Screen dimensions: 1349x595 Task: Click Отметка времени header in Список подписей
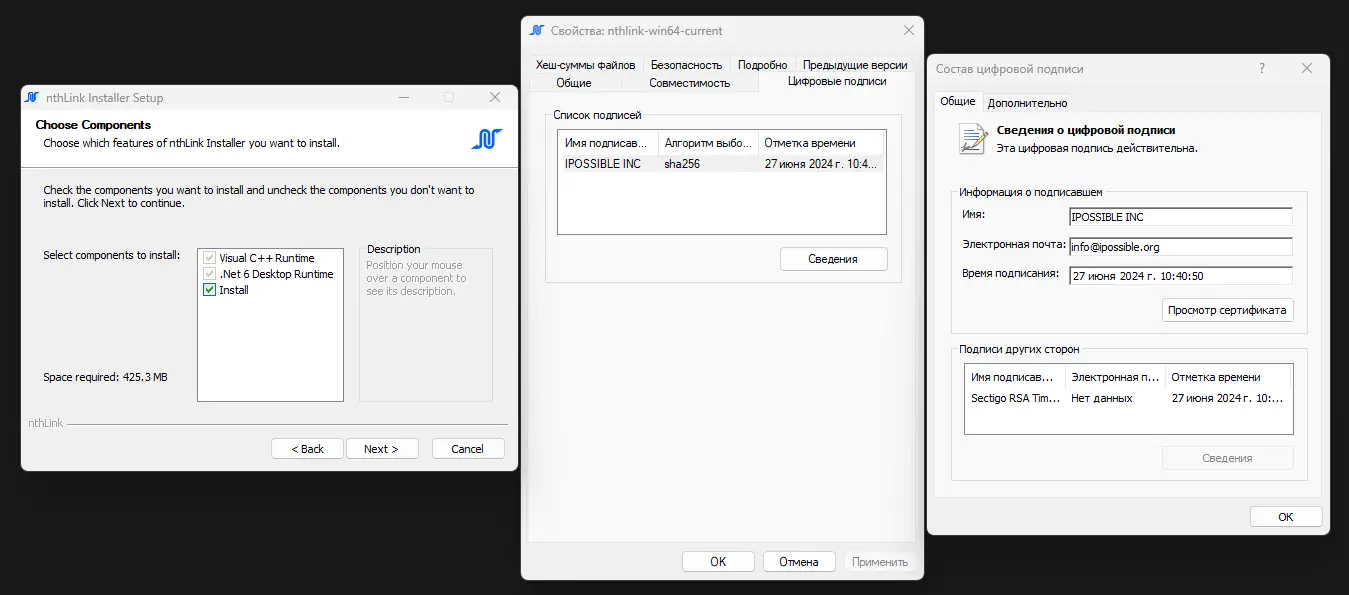(821, 143)
